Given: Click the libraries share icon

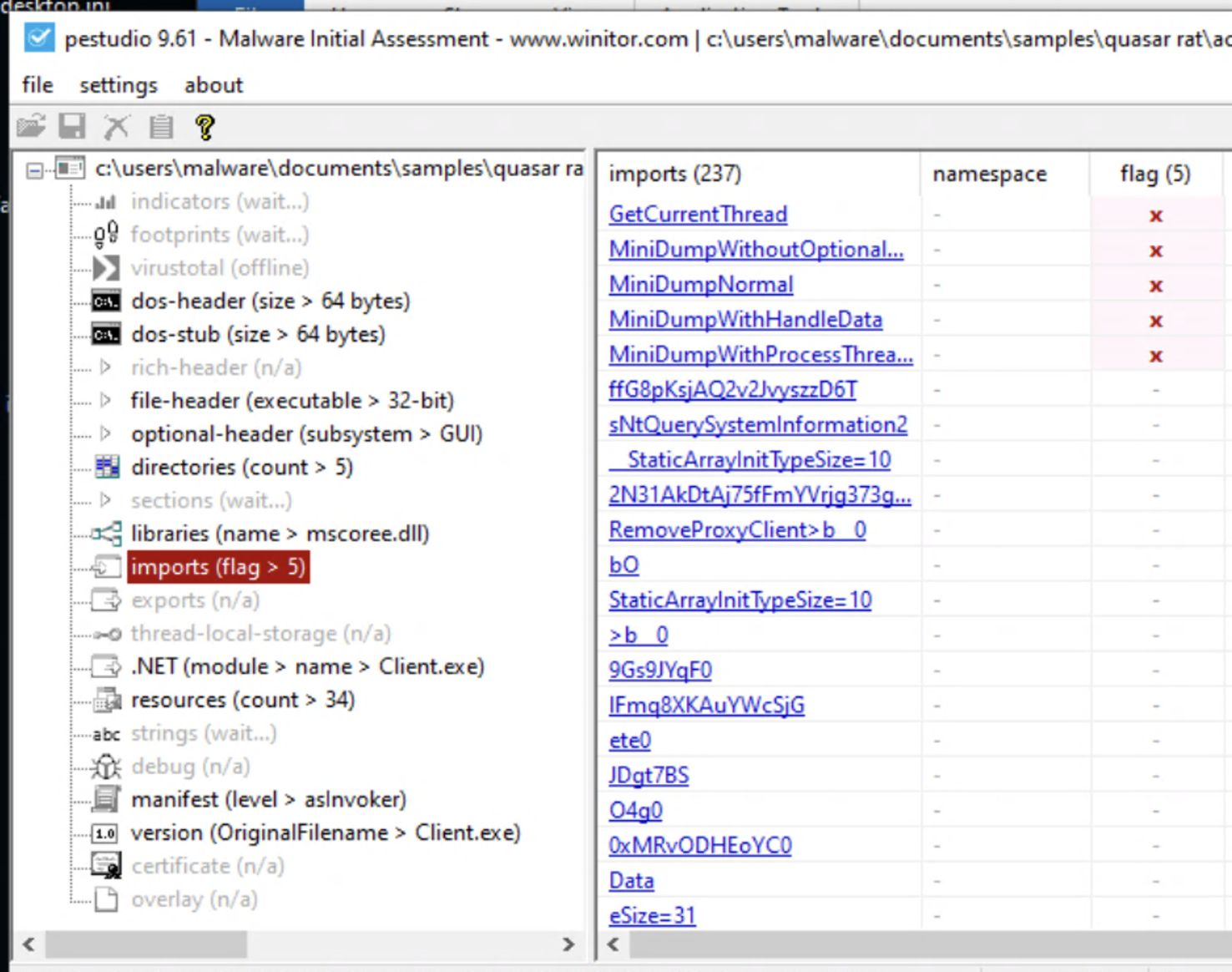Looking at the screenshot, I should 106,534.
